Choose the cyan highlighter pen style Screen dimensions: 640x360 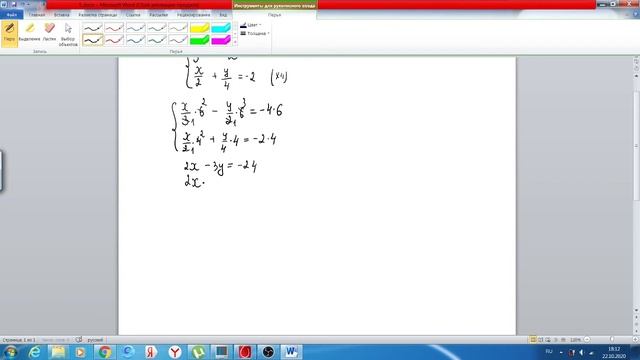[x=221, y=28]
